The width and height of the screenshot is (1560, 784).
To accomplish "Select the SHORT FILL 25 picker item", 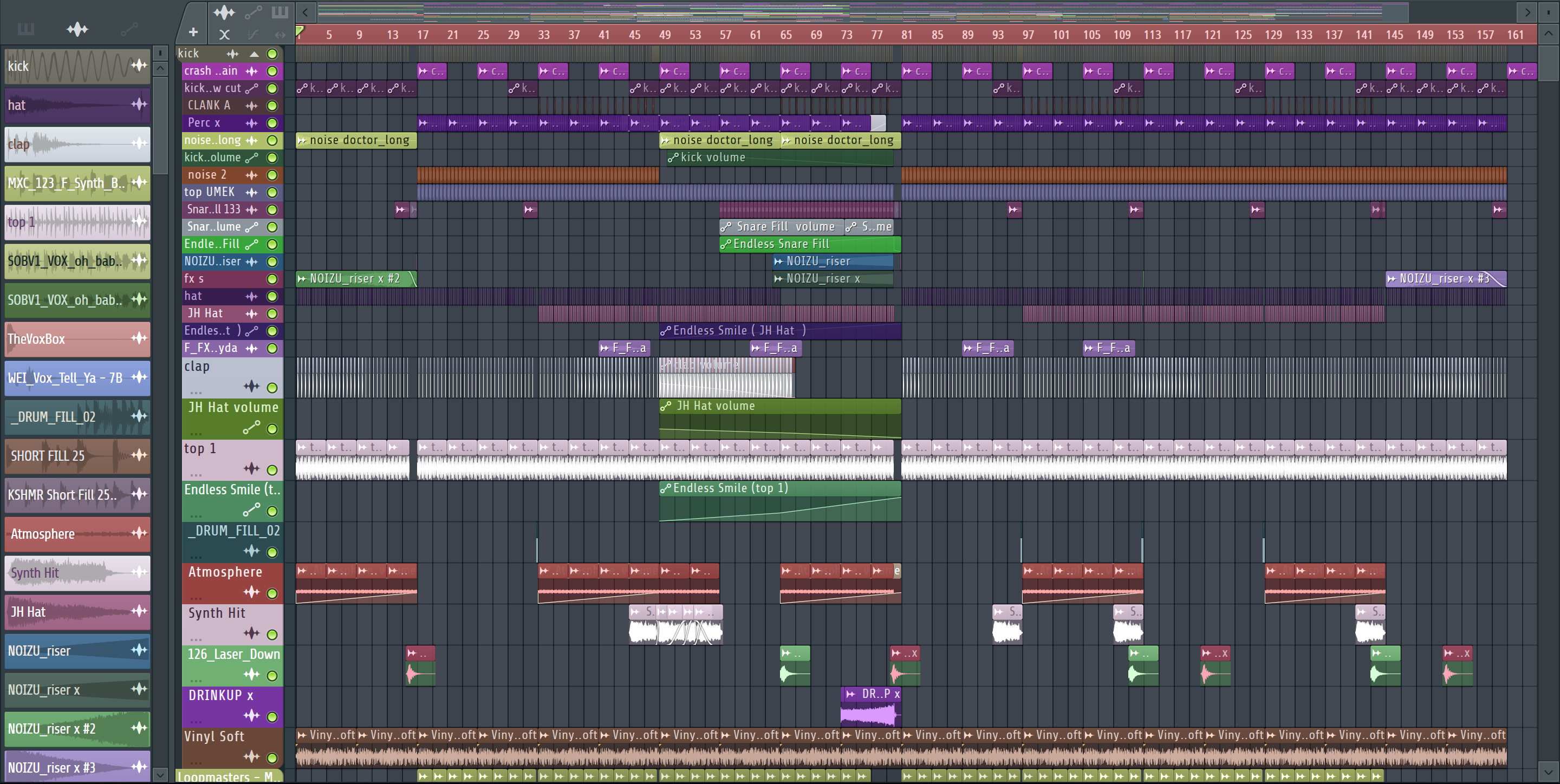I will (x=77, y=456).
